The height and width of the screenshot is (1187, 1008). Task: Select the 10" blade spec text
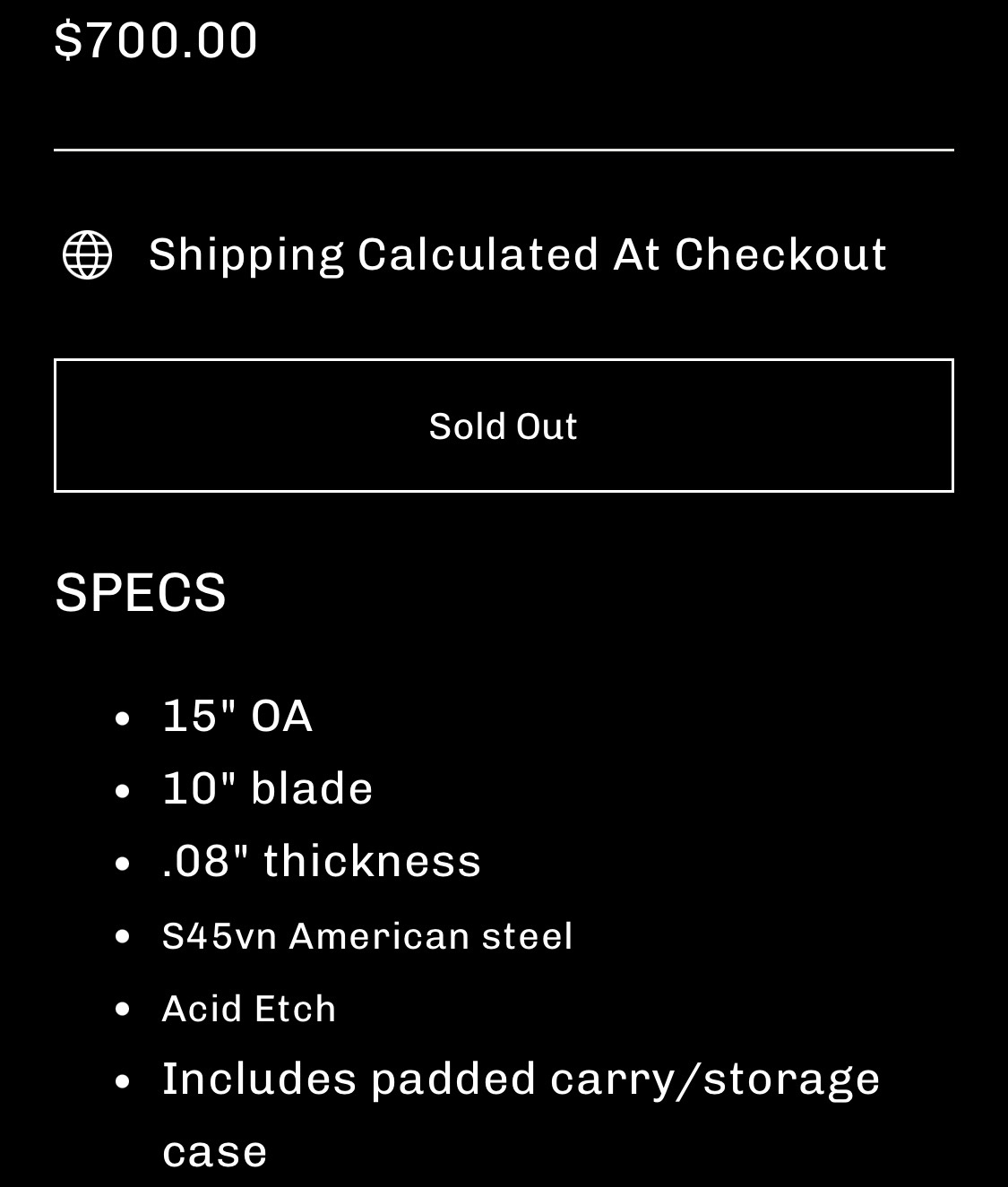(267, 788)
